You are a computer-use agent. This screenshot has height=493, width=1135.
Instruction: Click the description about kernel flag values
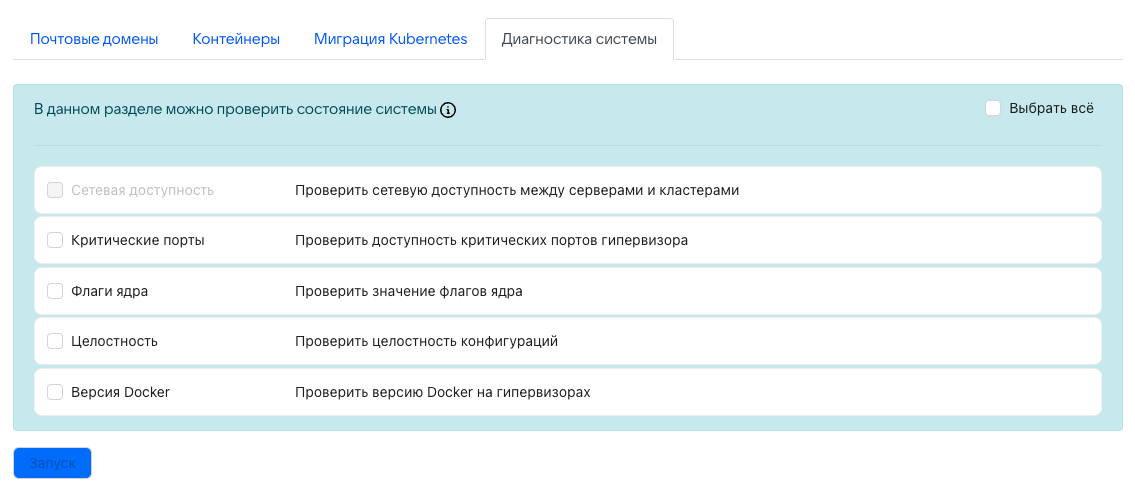[x=408, y=291]
